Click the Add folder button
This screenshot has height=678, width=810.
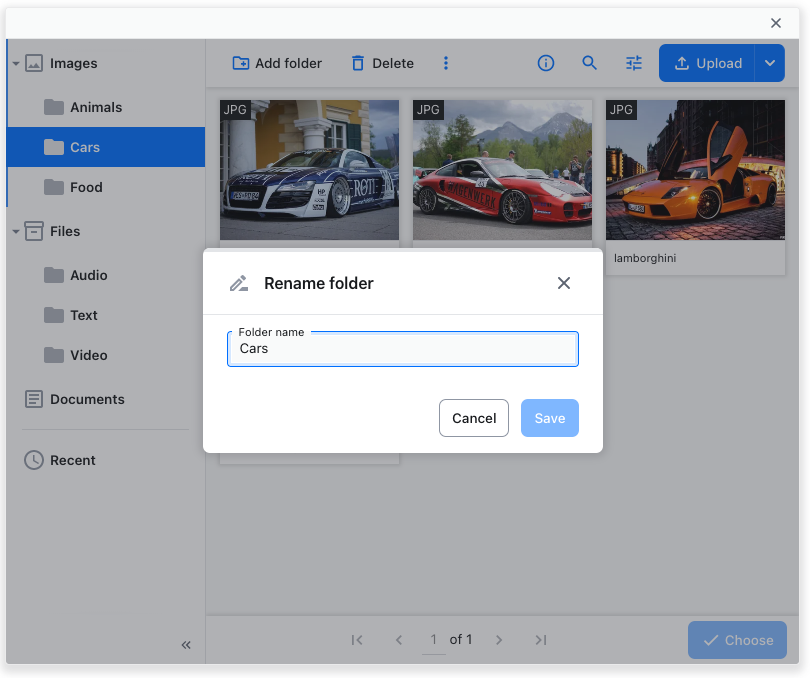click(278, 63)
